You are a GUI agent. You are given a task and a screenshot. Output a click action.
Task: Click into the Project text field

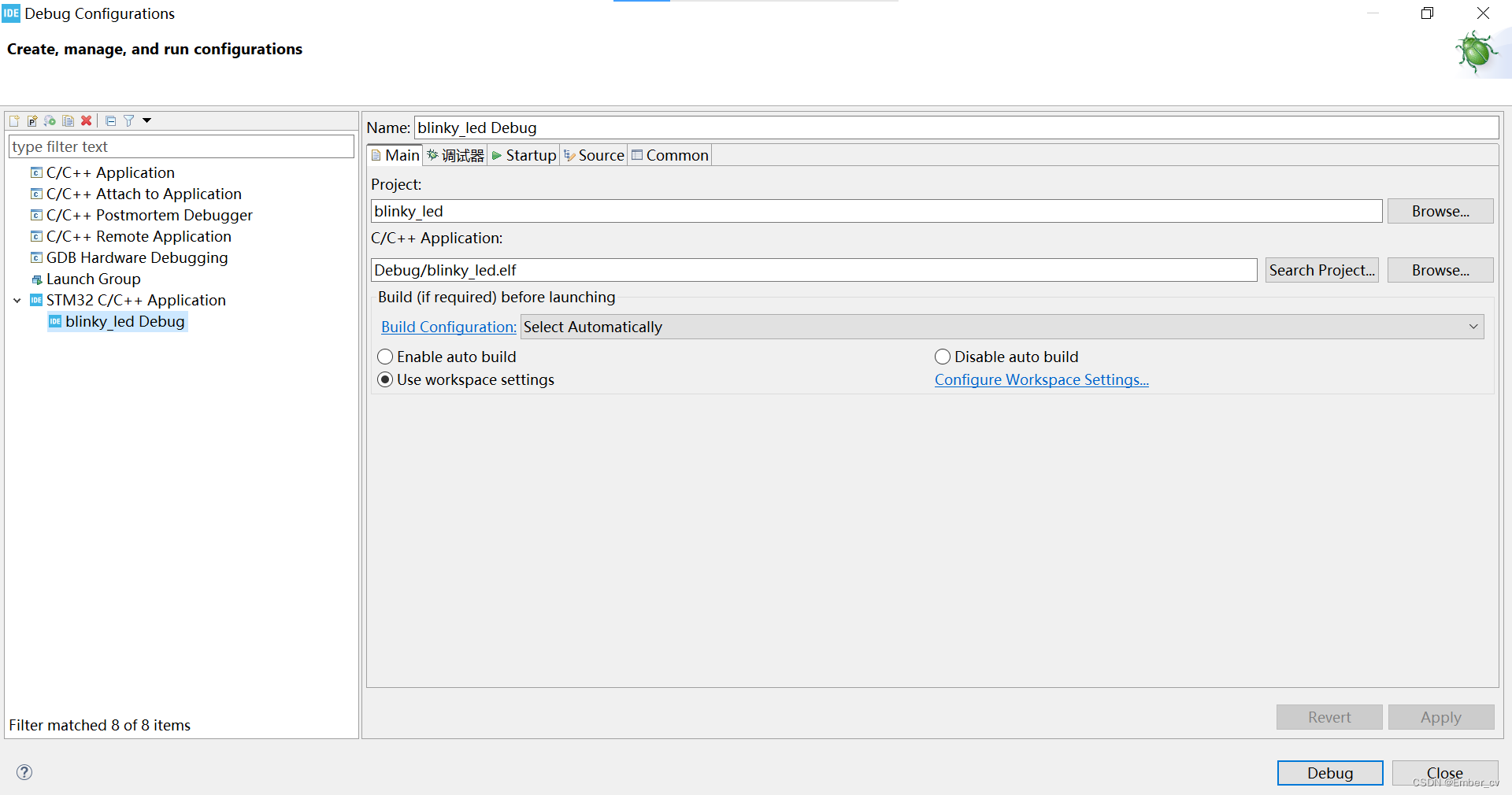pos(876,211)
